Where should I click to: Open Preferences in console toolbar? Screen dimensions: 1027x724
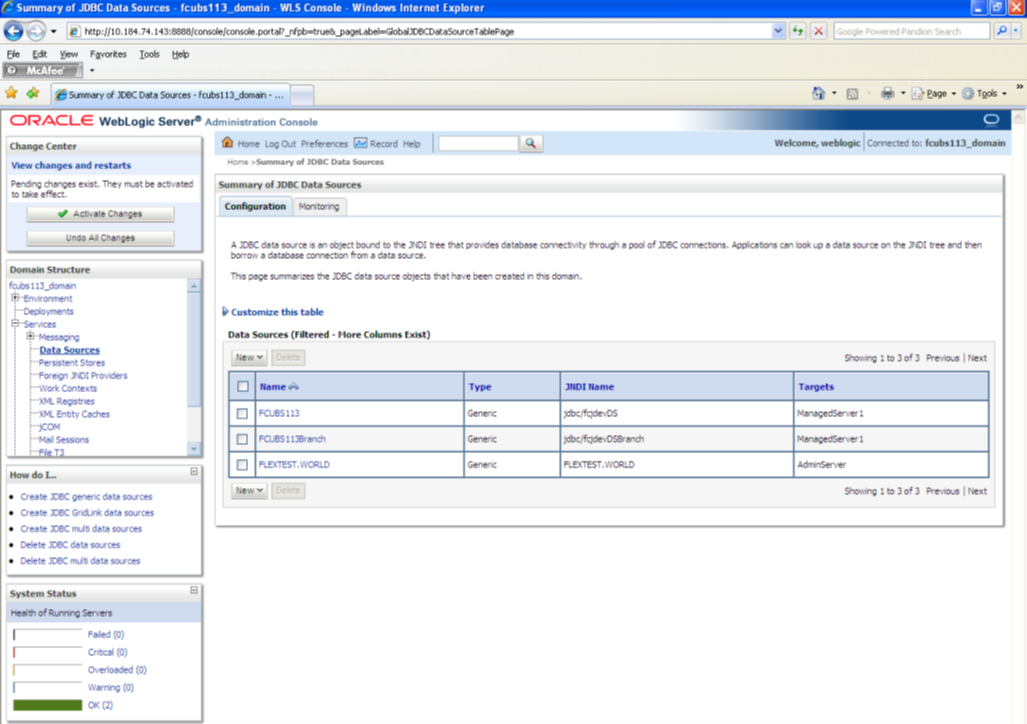[324, 143]
